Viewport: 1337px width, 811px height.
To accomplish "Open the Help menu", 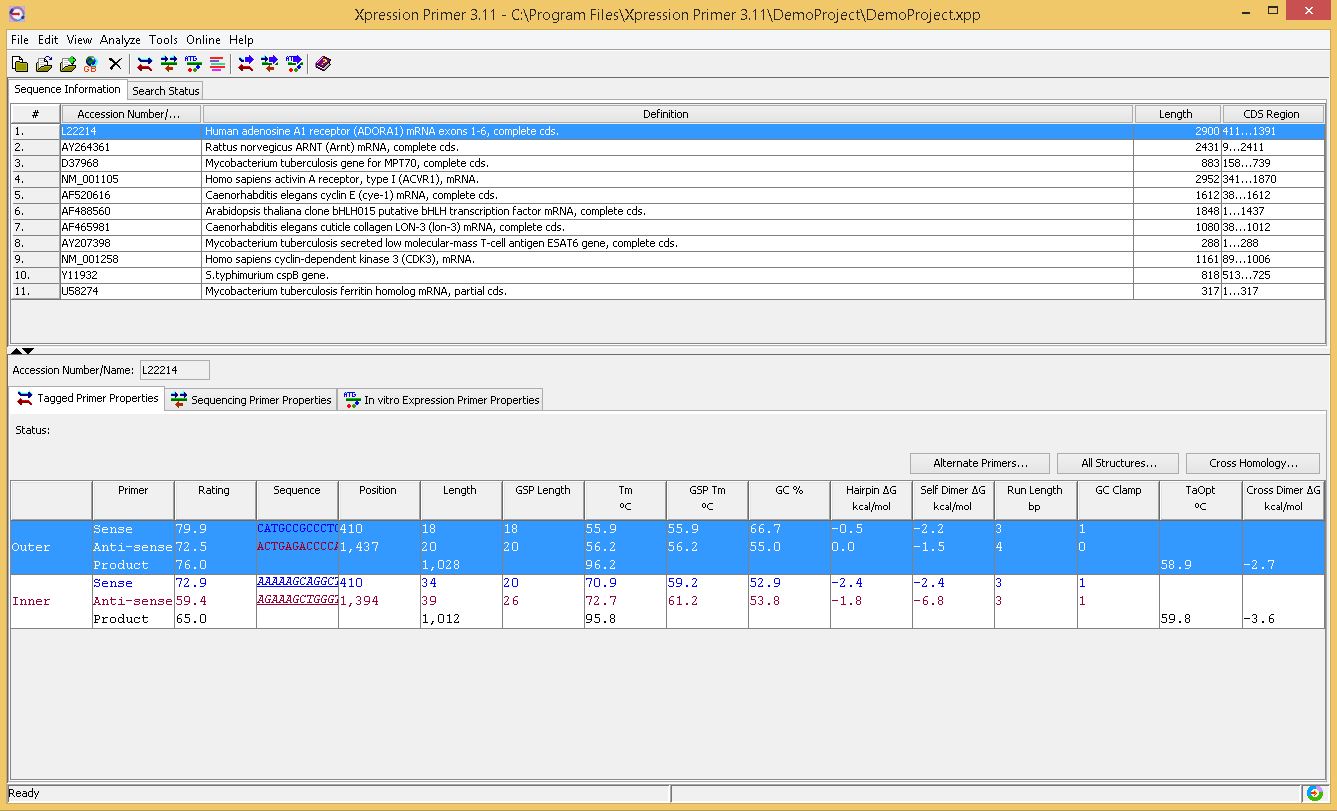I will (241, 40).
